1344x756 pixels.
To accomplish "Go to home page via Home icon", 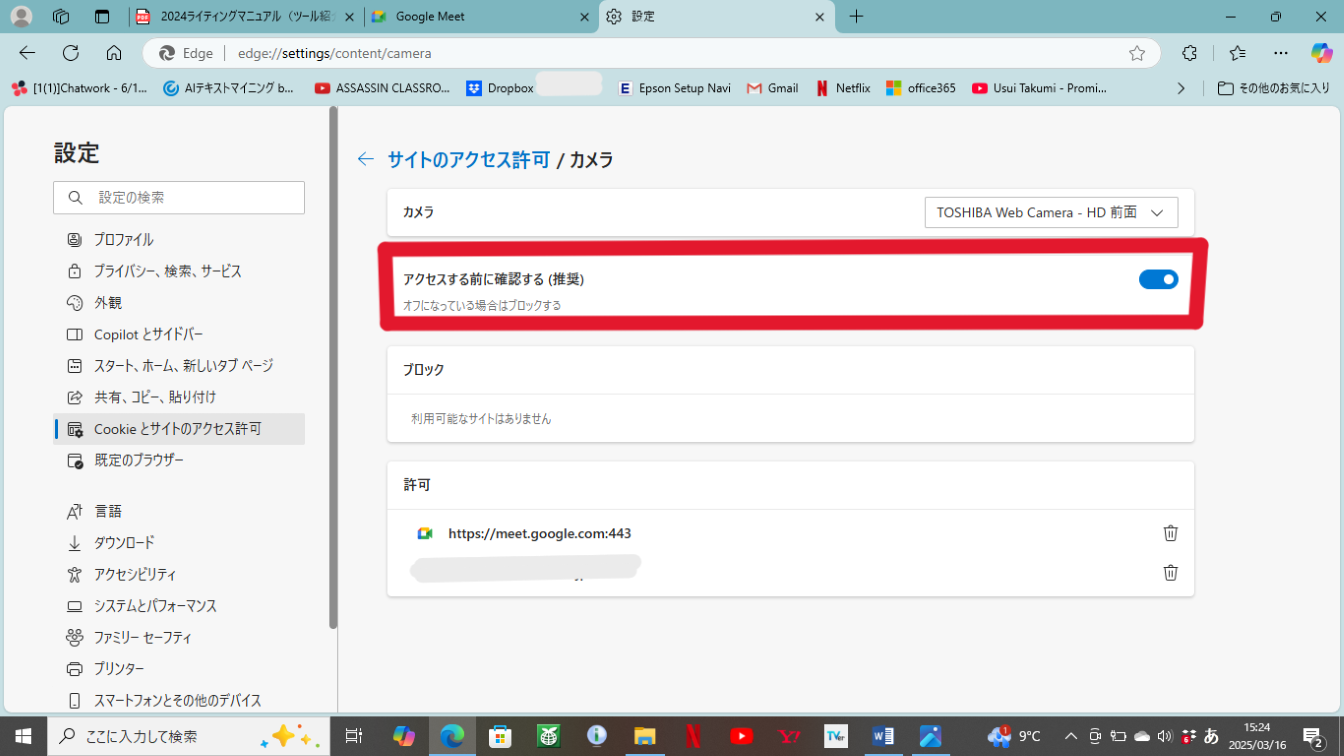I will pyautogui.click(x=114, y=53).
